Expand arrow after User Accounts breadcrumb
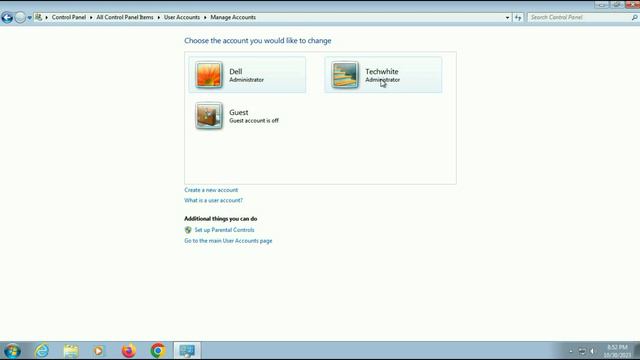The height and width of the screenshot is (360, 640). [x=205, y=18]
